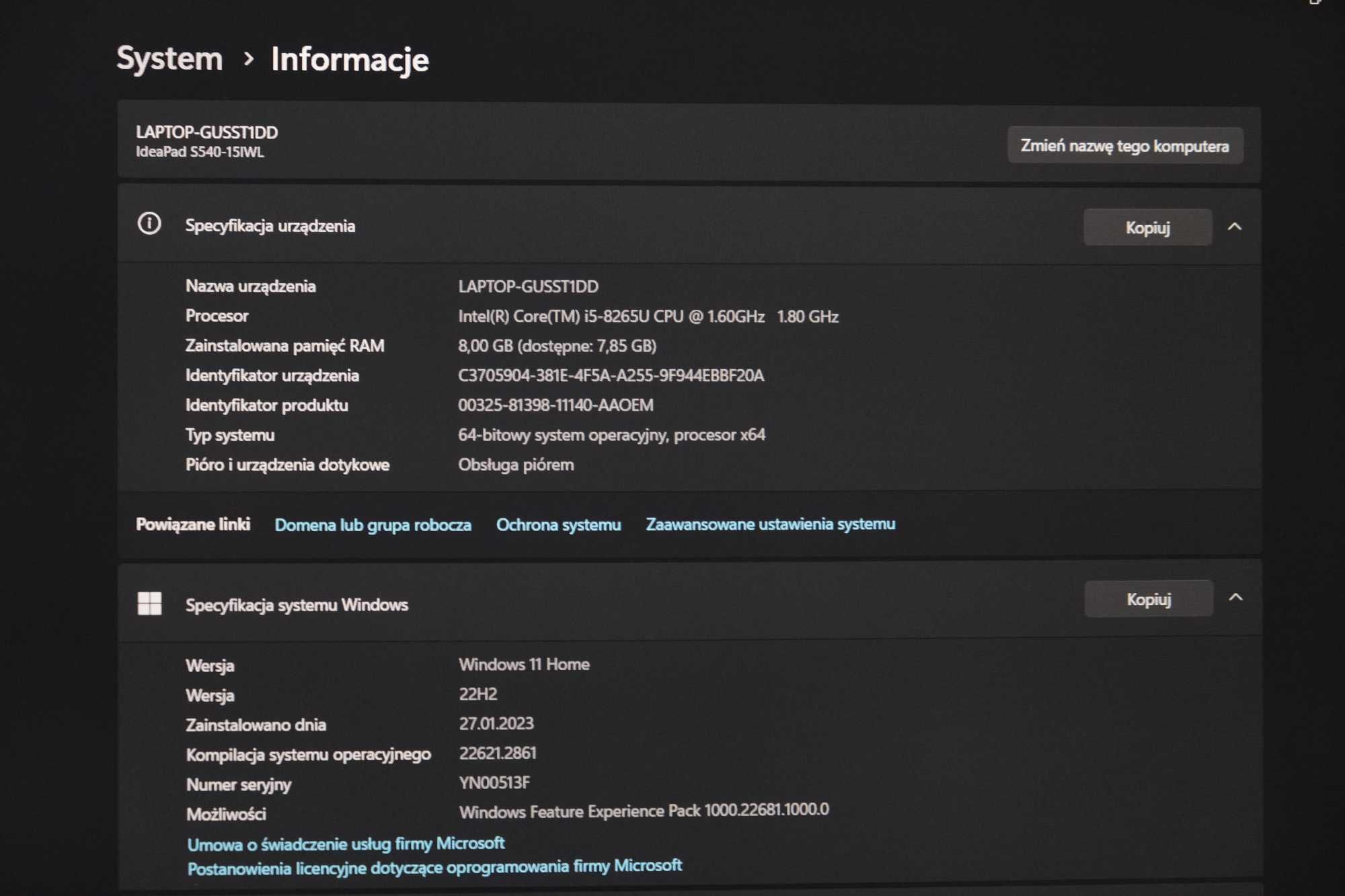Copy Windows specifications with the Kopiuj button
This screenshot has width=1345, height=896.
[1149, 599]
